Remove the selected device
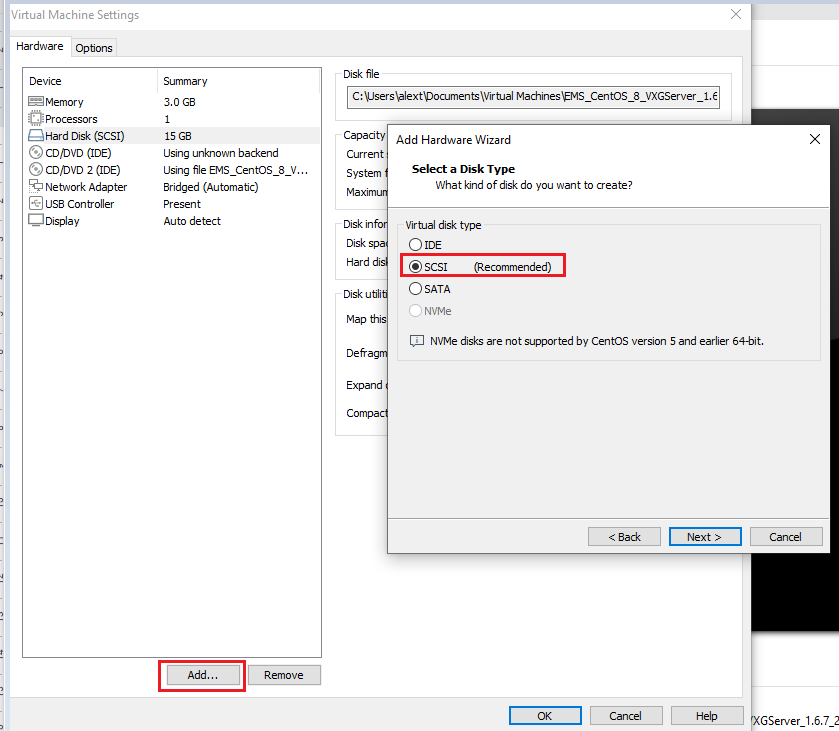 tap(284, 675)
